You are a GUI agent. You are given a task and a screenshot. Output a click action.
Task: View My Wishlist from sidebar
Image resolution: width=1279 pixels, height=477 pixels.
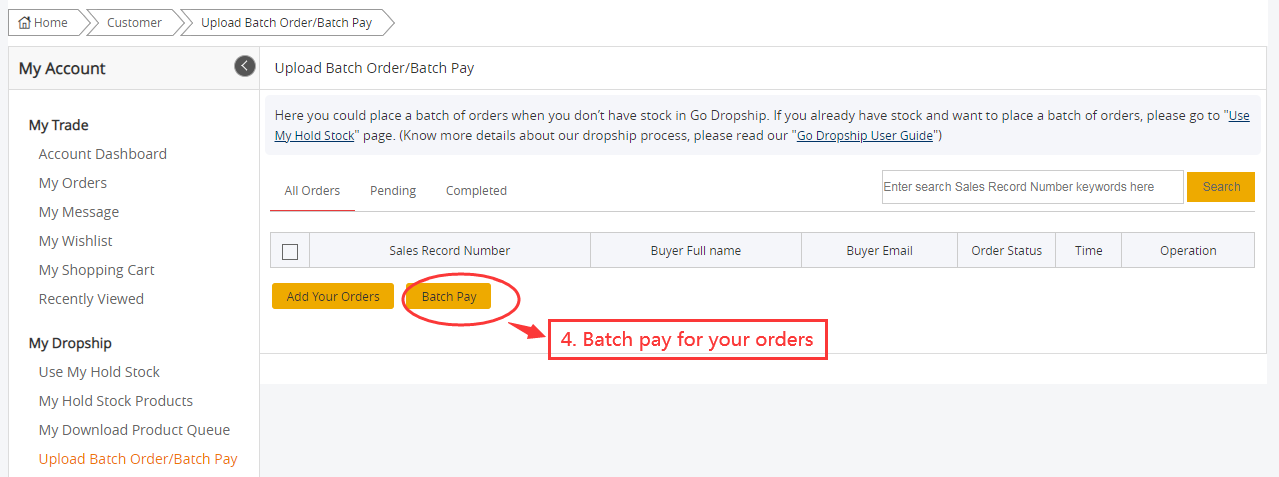click(x=76, y=241)
